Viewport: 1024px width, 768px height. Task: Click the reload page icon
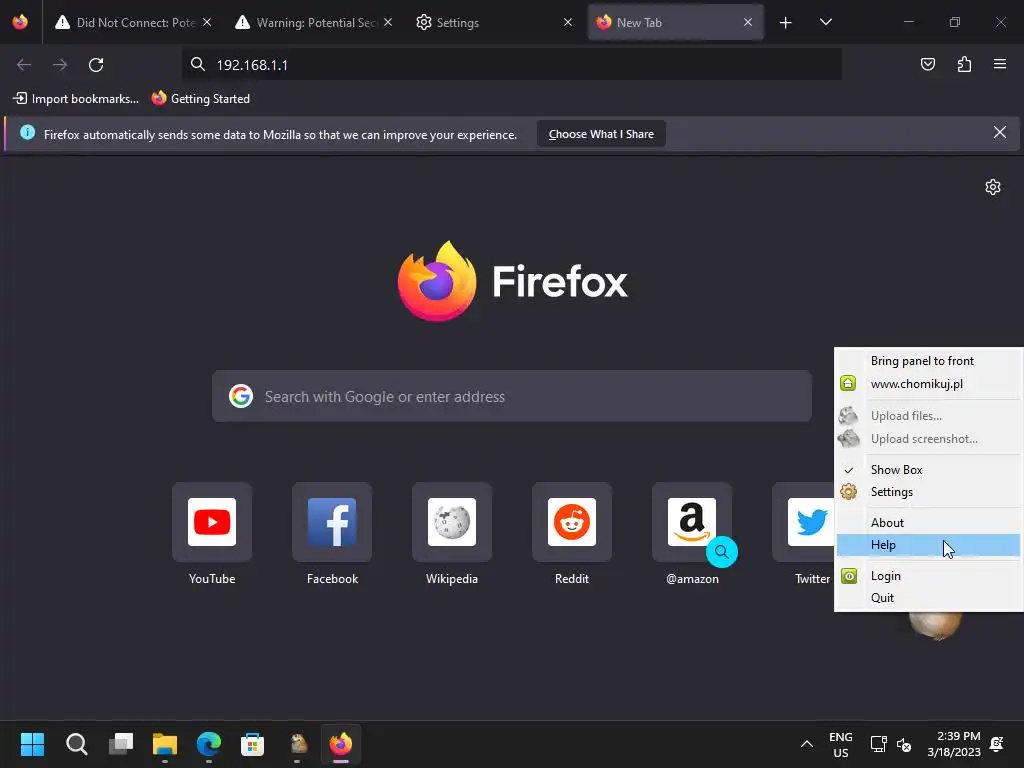(96, 65)
